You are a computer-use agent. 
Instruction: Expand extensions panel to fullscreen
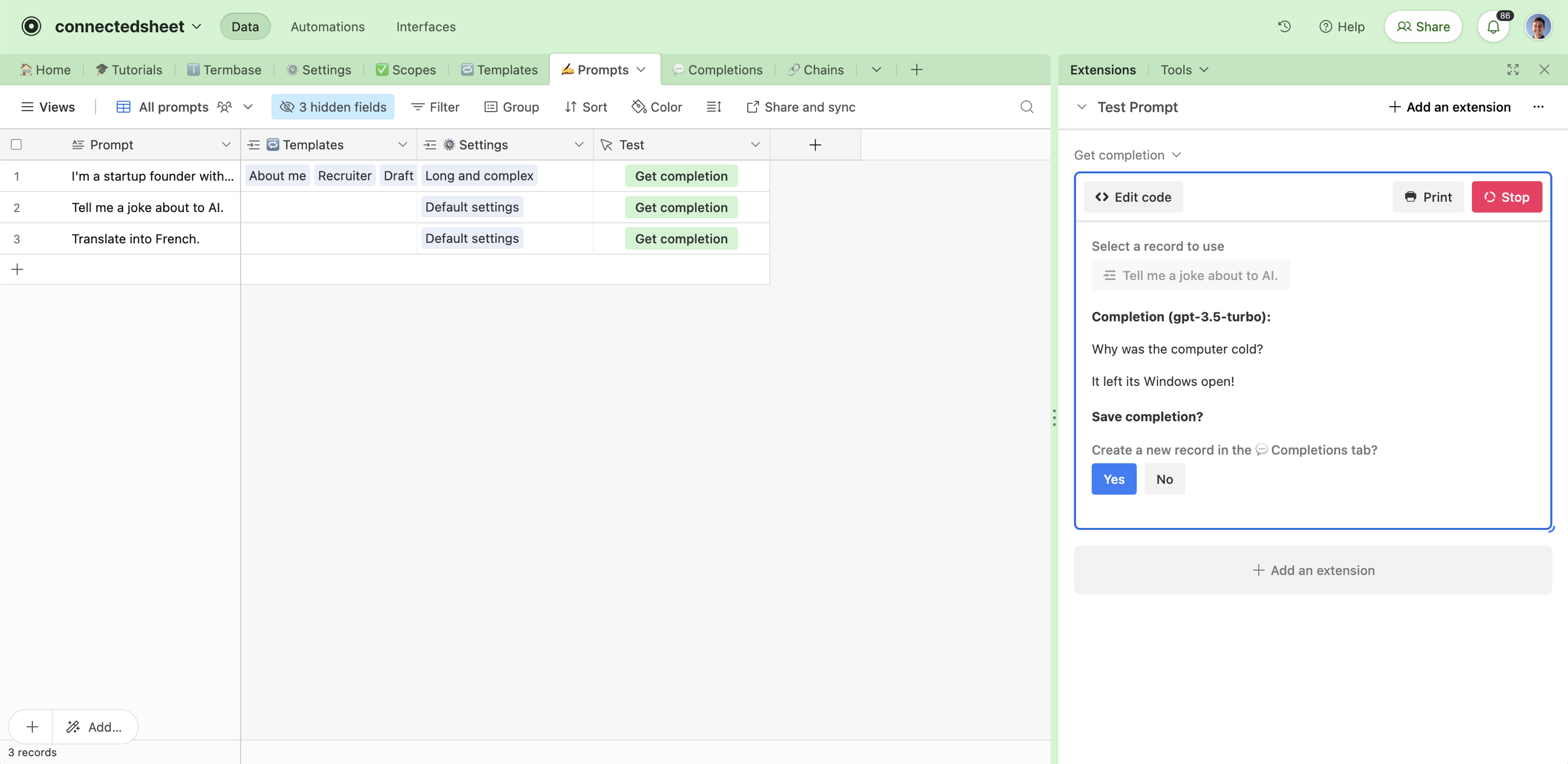(x=1512, y=69)
